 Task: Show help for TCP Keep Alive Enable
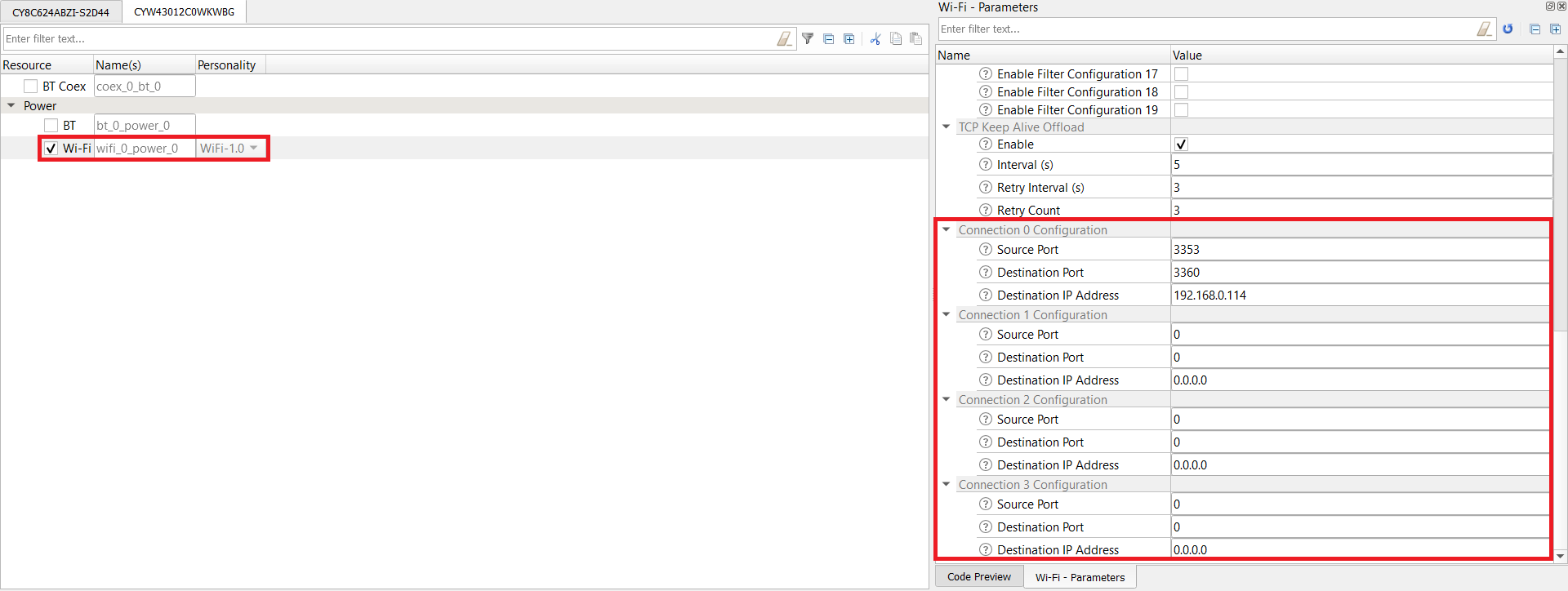pyautogui.click(x=986, y=144)
